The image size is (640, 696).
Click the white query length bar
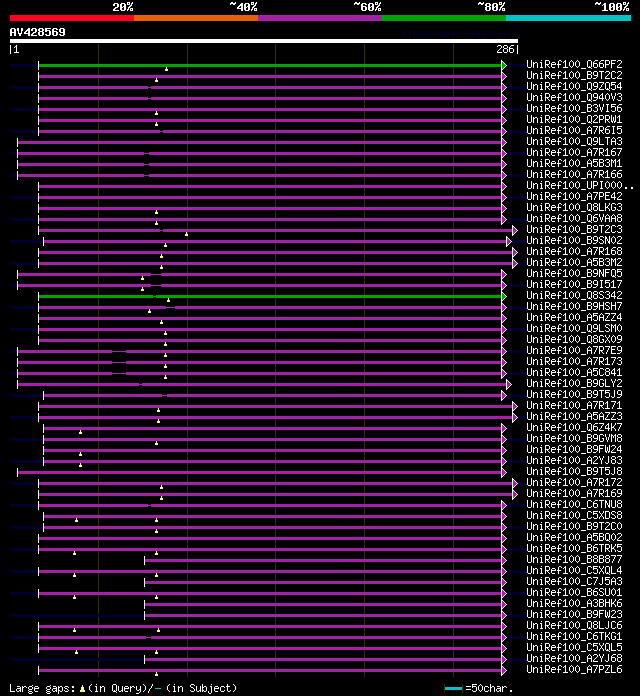(264, 41)
